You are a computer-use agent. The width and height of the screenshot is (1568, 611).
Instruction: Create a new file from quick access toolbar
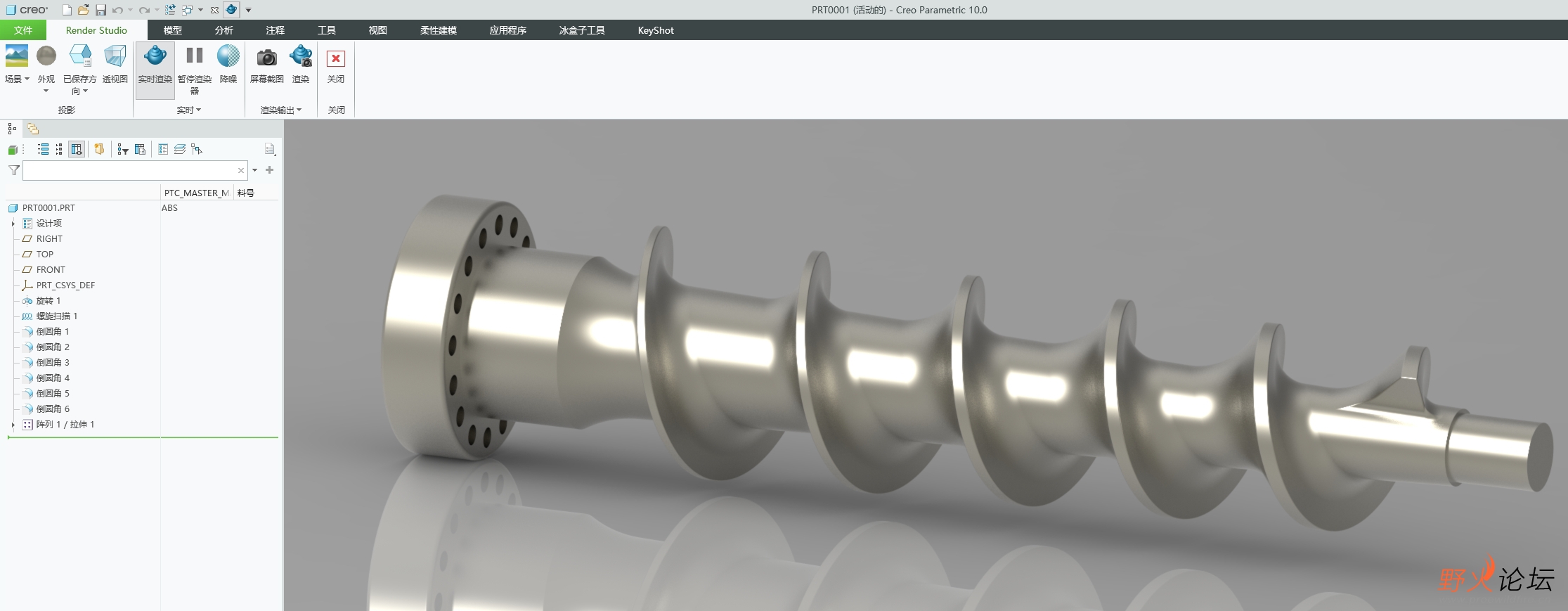(67, 10)
